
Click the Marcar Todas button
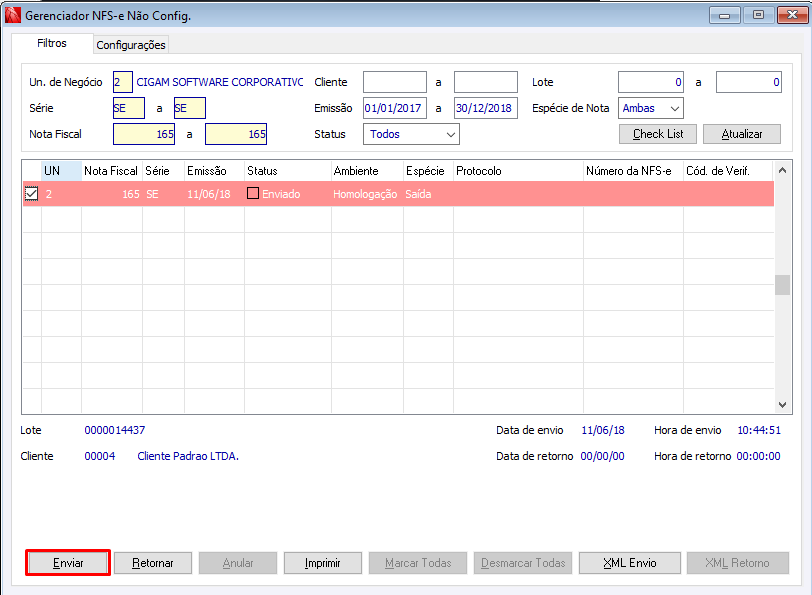tap(418, 563)
